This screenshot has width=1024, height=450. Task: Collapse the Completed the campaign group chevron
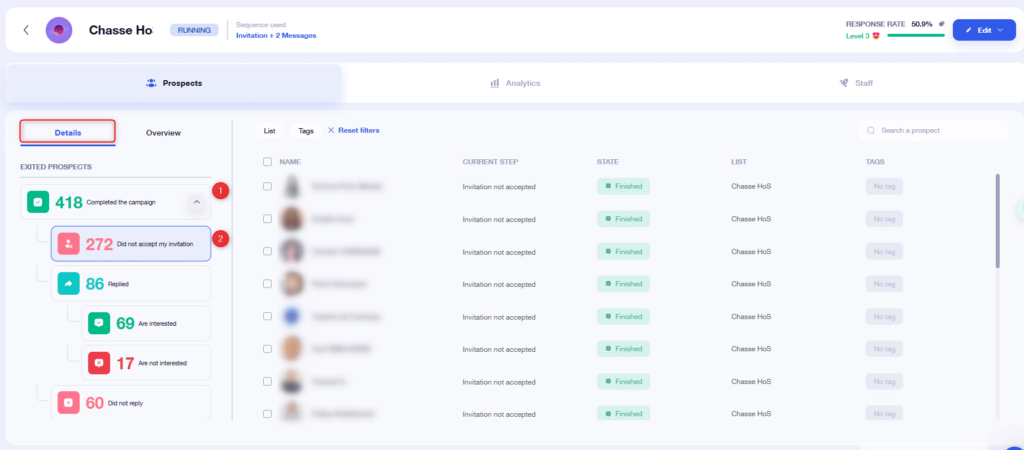197,202
